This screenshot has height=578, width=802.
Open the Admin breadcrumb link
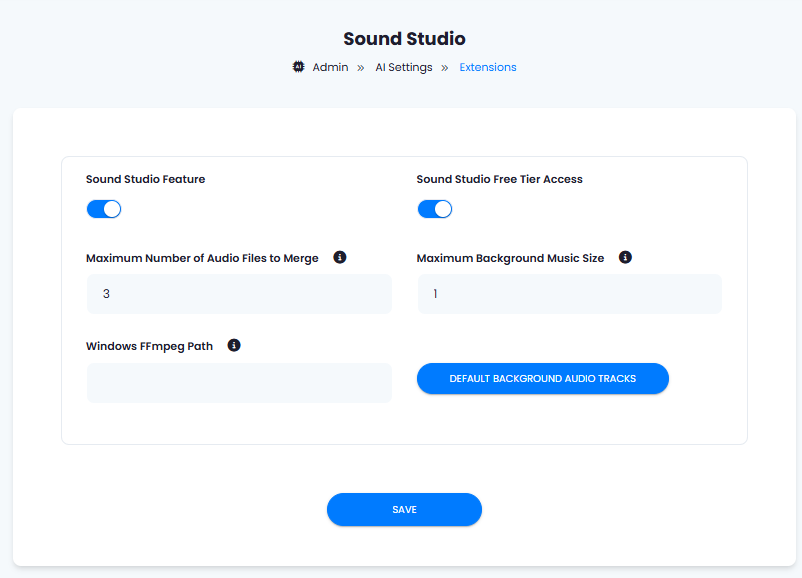click(330, 68)
